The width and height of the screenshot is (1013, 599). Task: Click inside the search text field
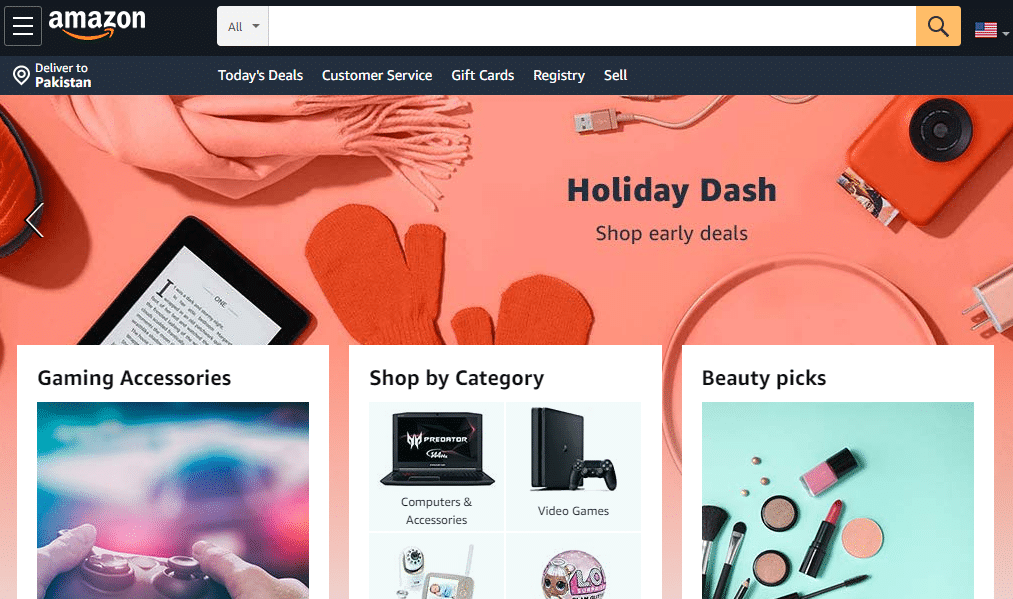[592, 26]
